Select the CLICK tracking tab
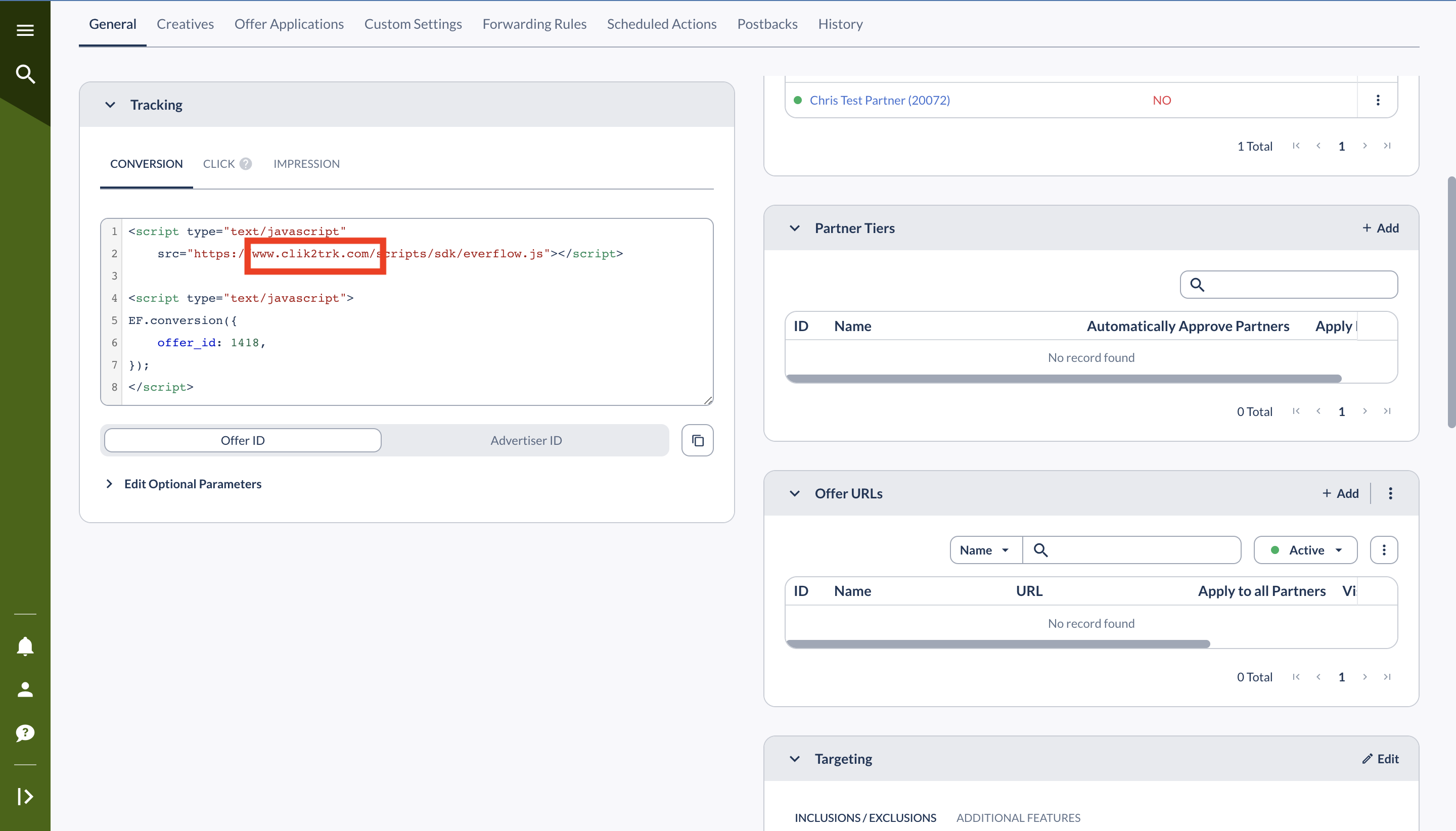 218,164
